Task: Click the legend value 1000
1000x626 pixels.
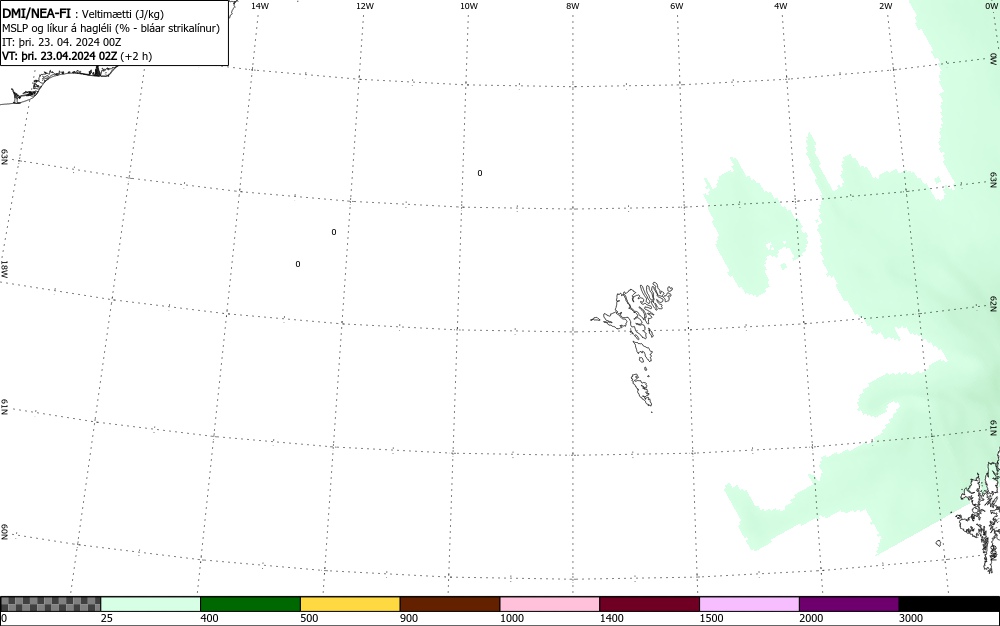Action: point(511,618)
